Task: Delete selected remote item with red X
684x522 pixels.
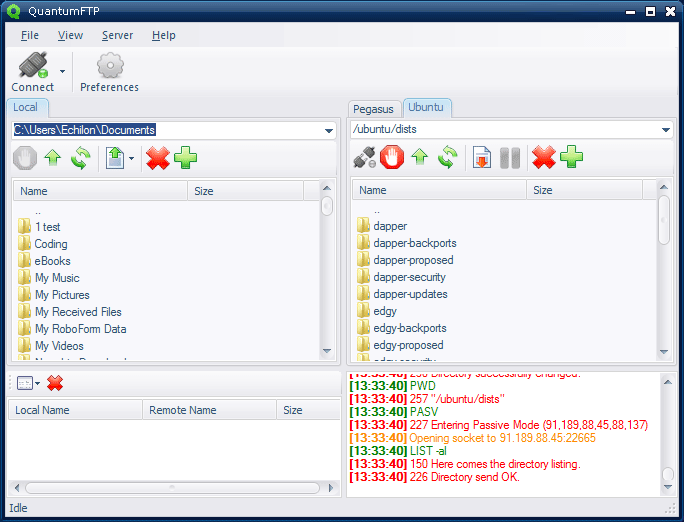Action: [x=544, y=157]
